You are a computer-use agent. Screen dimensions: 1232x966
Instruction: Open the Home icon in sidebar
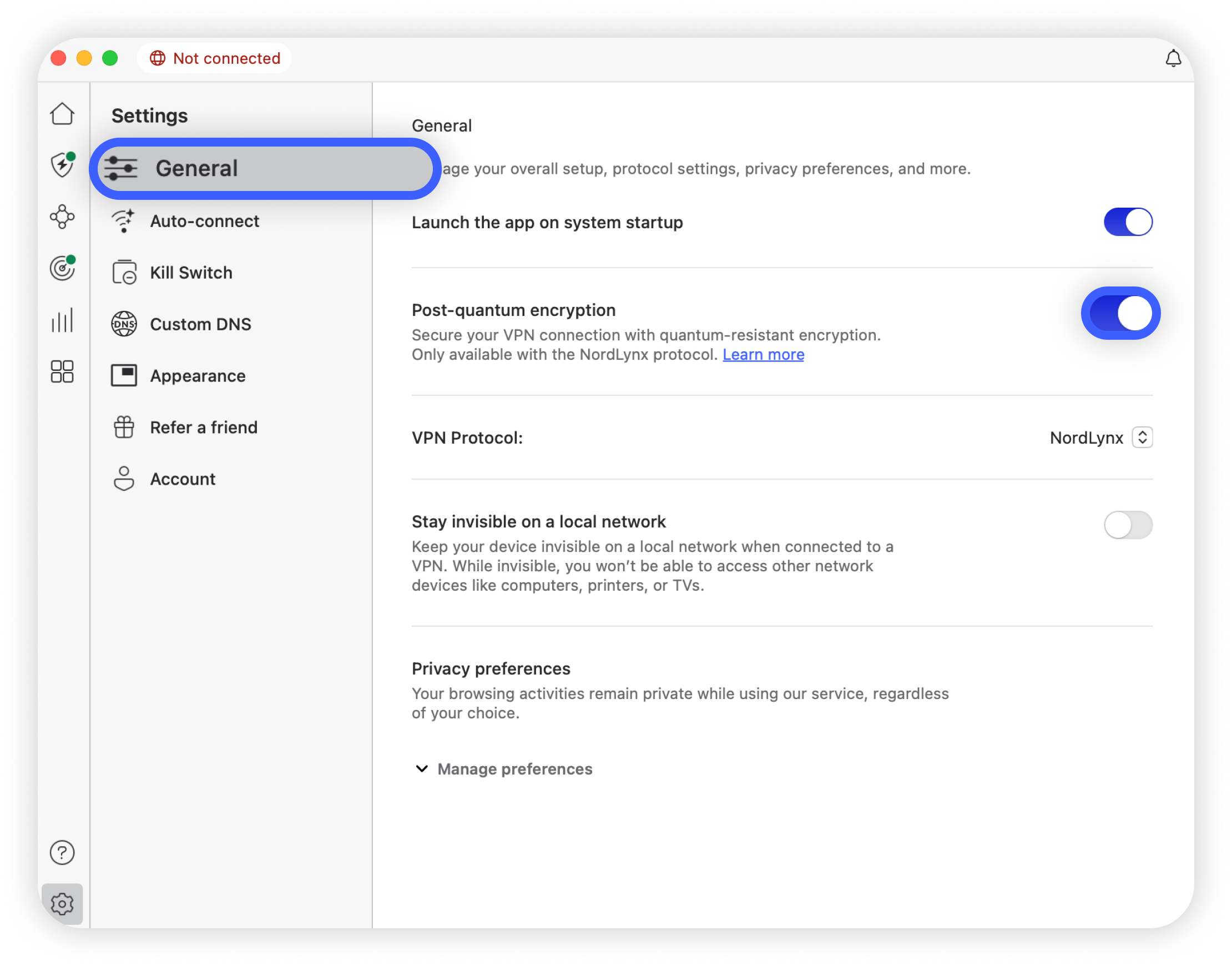62,114
